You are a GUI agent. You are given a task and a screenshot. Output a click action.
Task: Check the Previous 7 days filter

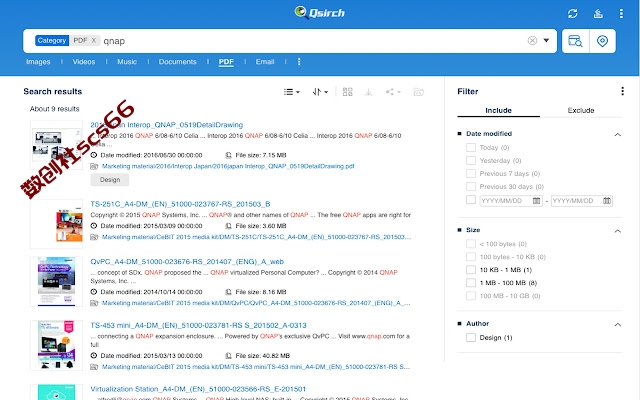(471, 173)
